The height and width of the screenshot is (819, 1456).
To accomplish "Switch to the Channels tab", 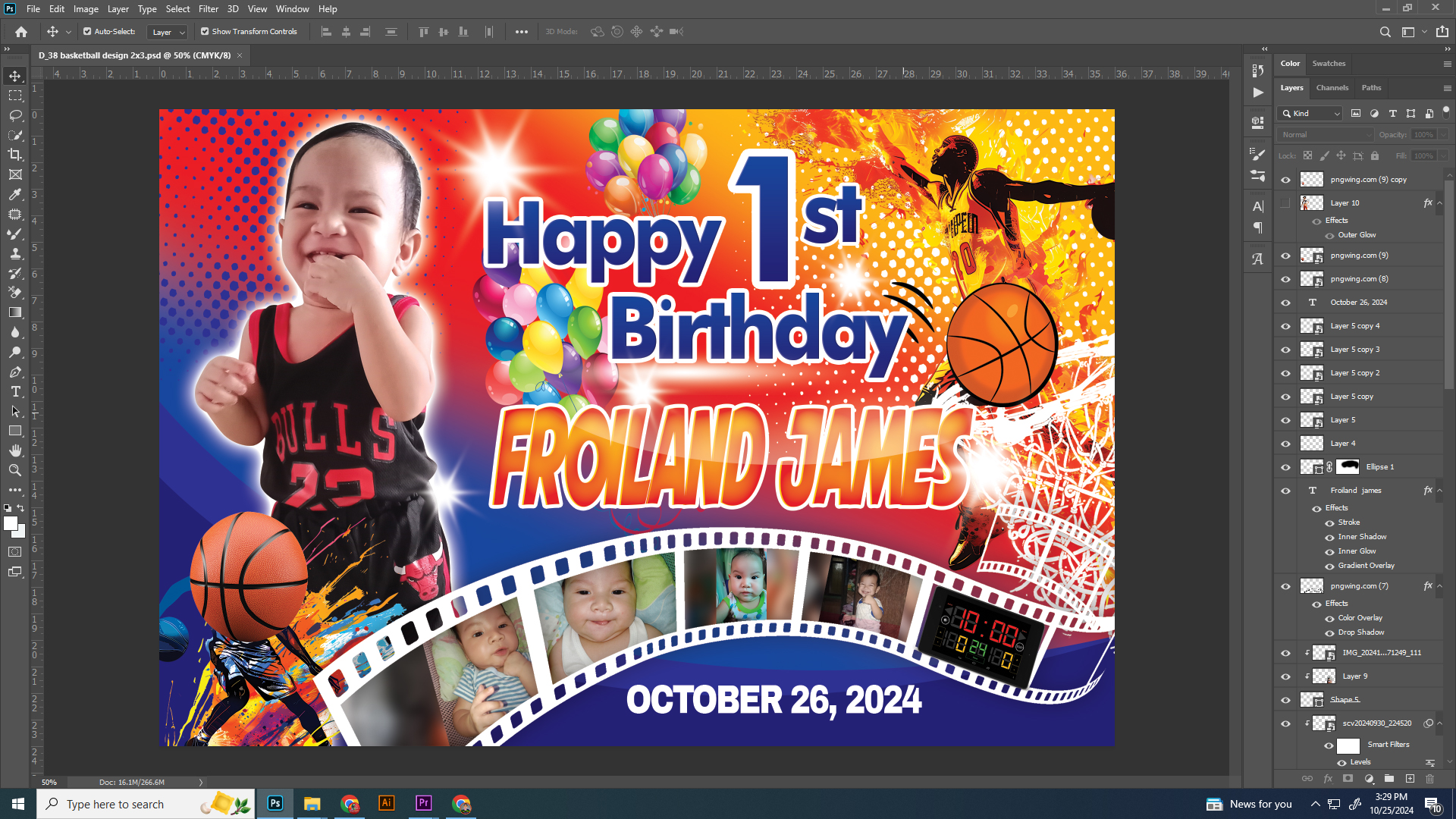I will coord(1332,88).
